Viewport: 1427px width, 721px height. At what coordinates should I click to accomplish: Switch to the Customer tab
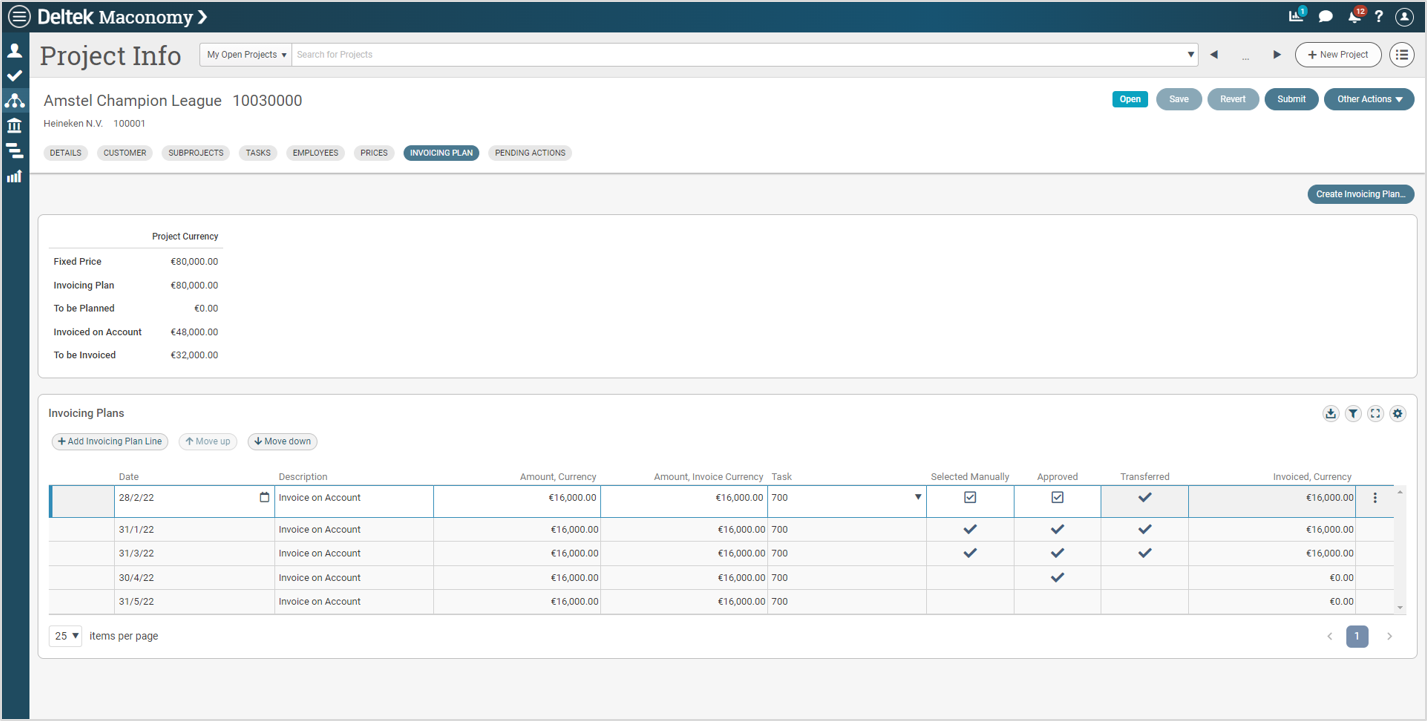coord(125,153)
